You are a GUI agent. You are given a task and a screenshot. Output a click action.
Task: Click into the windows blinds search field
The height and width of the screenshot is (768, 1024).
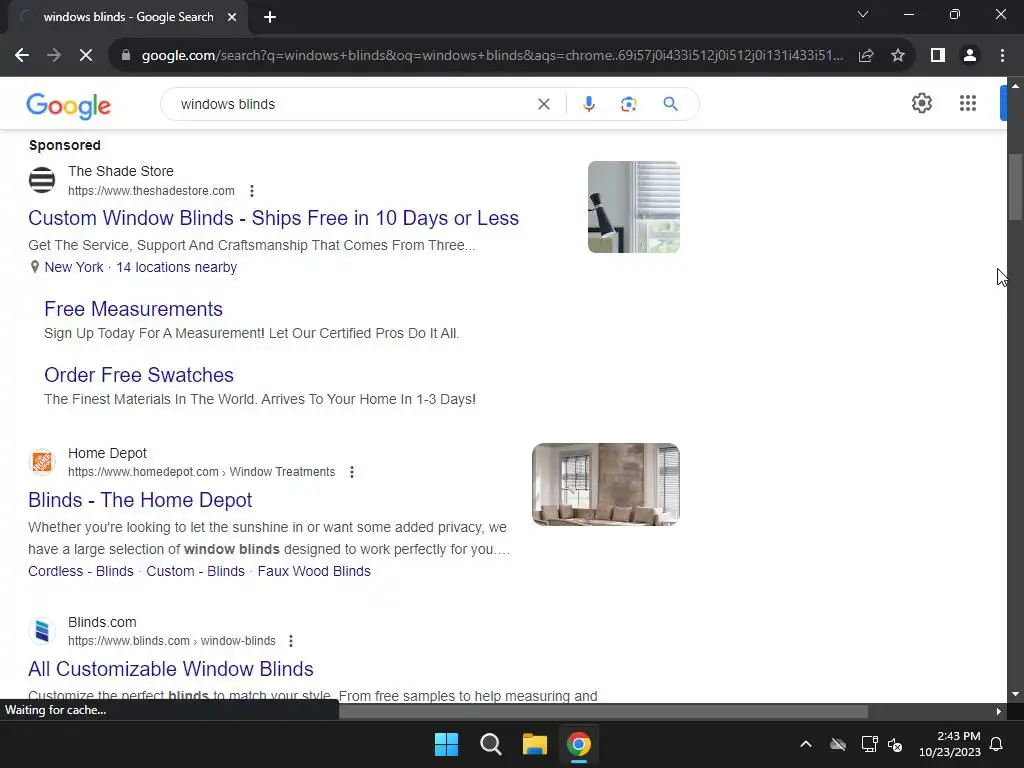point(353,104)
